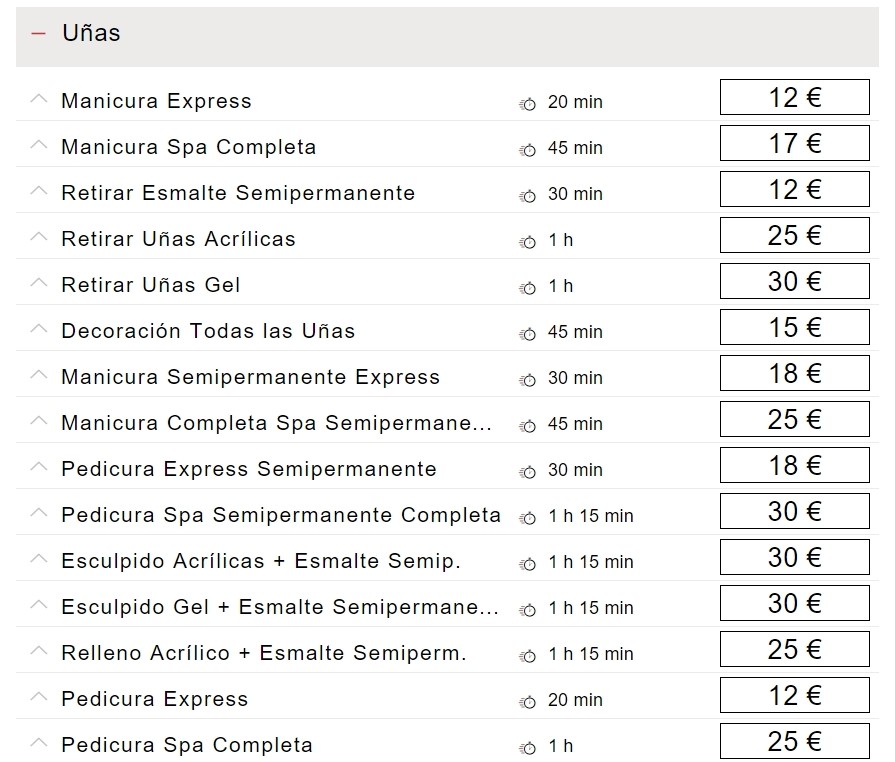Expand the Manicura Express chevron
The width and height of the screenshot is (895, 762).
(x=39, y=99)
